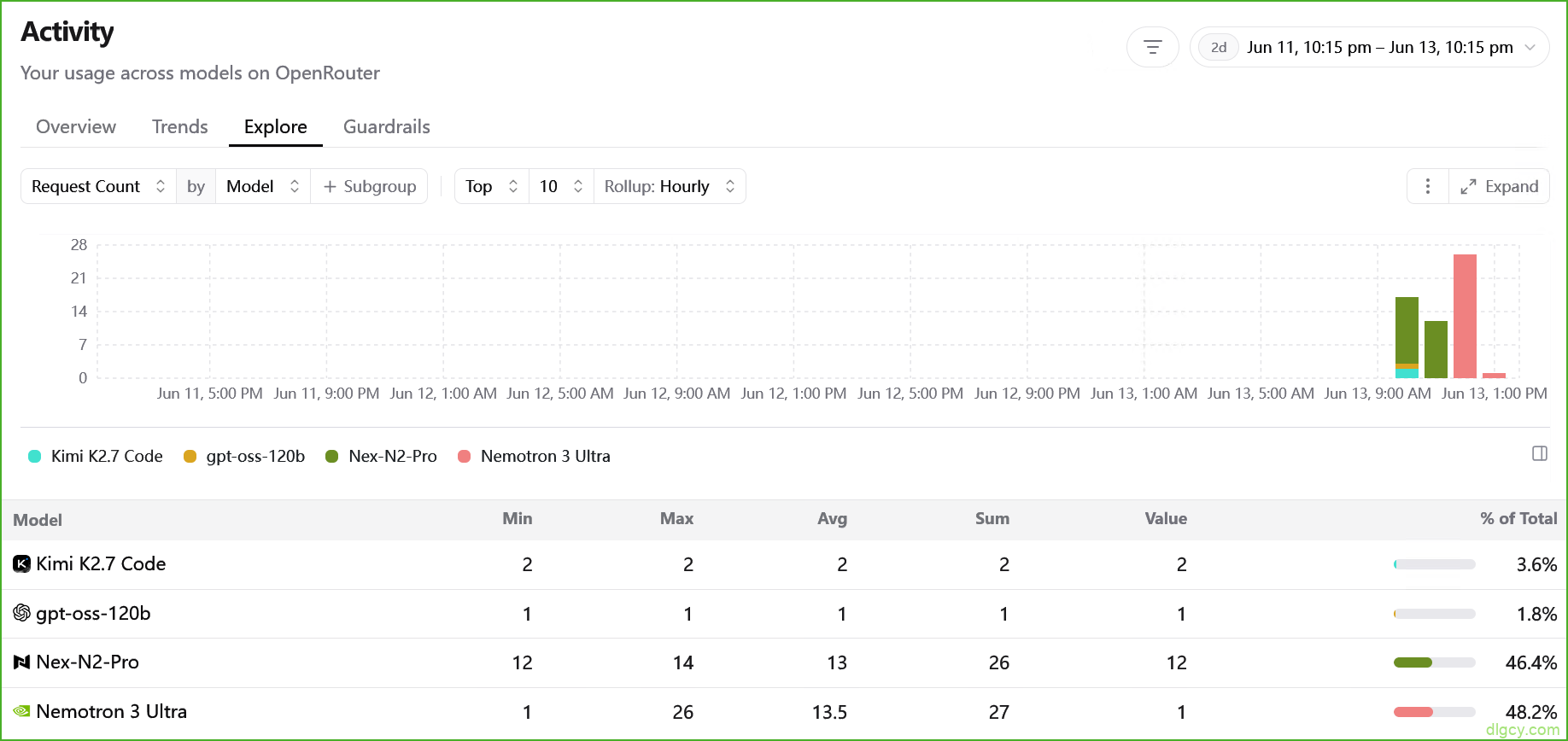Click the Nemotron 3 Ultra table row name
Screen dimensions: 1568x741
[111, 711]
